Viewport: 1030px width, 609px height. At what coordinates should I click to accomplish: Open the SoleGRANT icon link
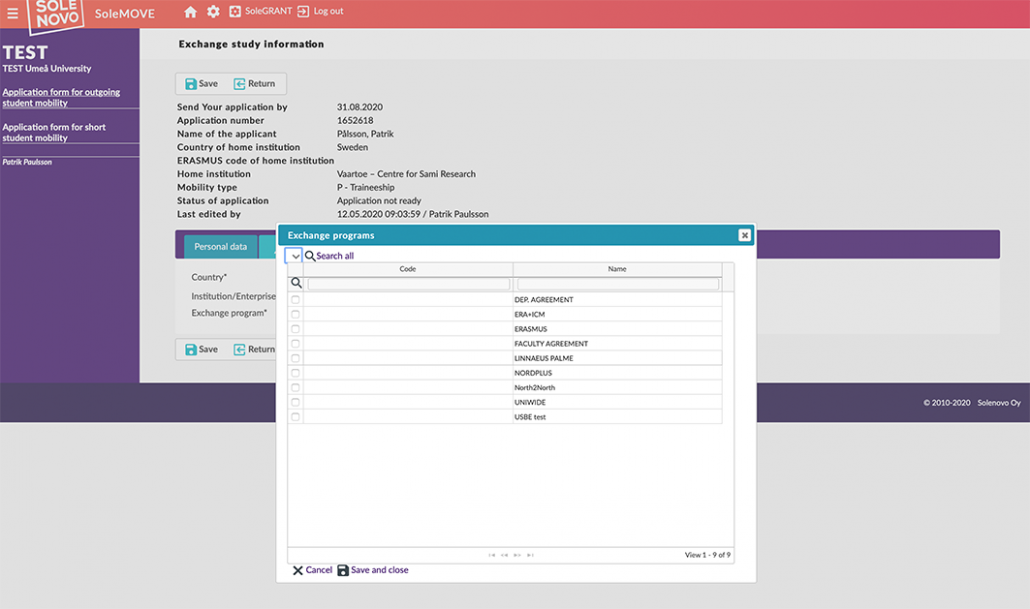coord(235,12)
